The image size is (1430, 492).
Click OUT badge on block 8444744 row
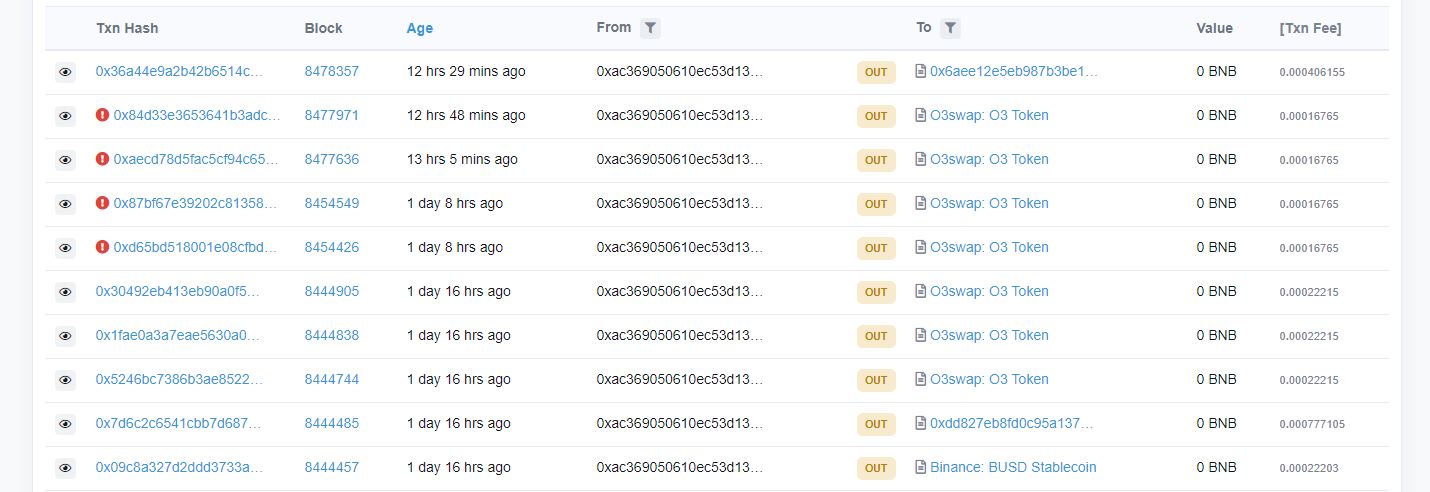point(876,380)
